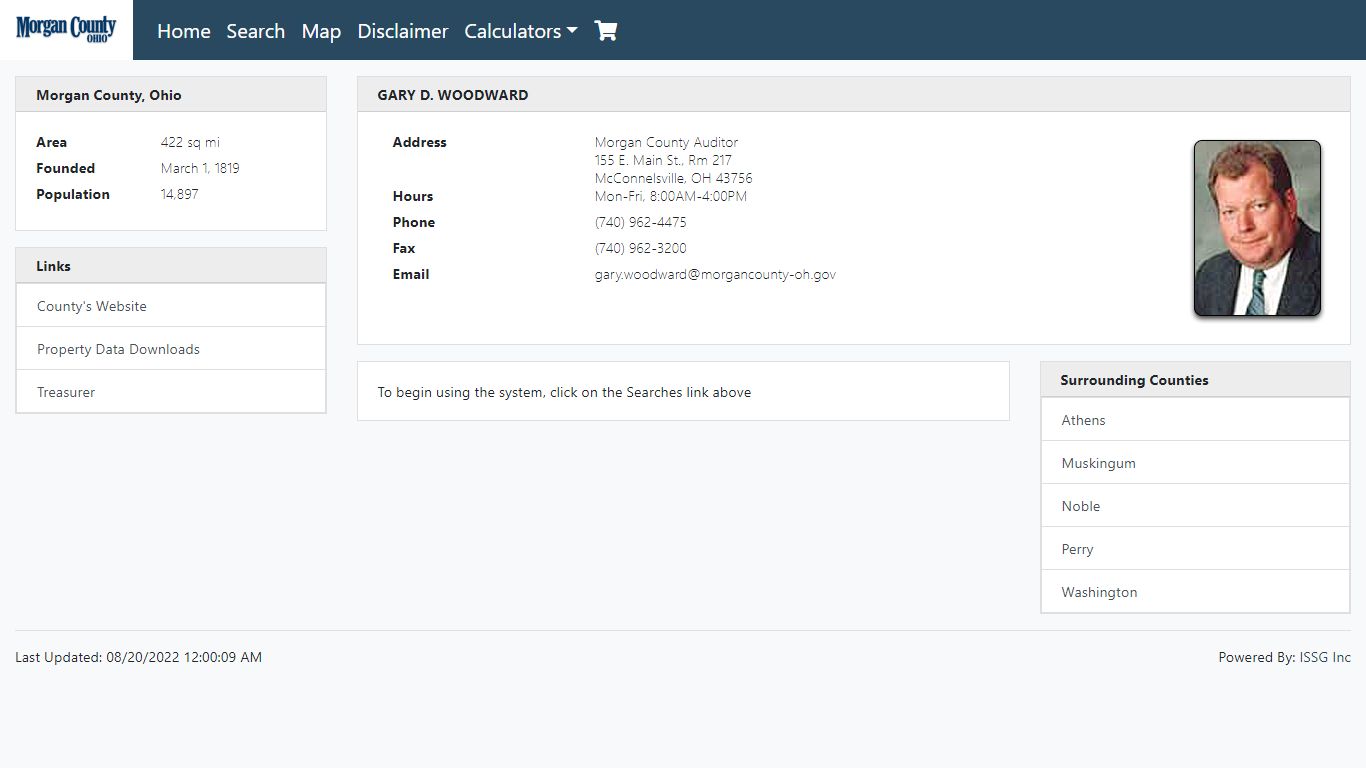Click the GARY D. WOODWARD panel header
Viewport: 1366px width, 768px height.
853,95
